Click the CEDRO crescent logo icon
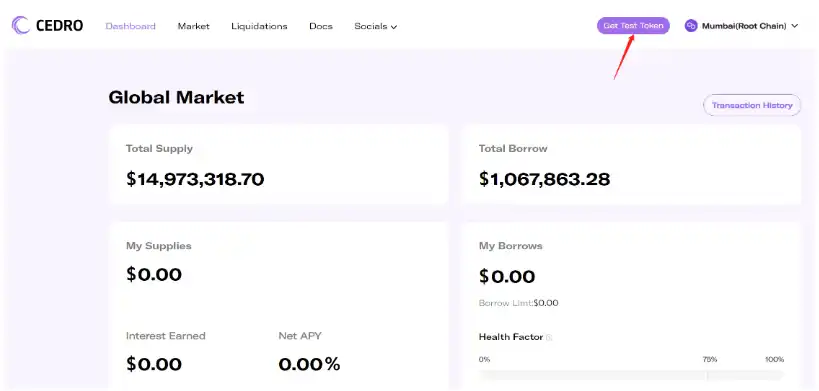The width and height of the screenshot is (819, 391). point(21,25)
